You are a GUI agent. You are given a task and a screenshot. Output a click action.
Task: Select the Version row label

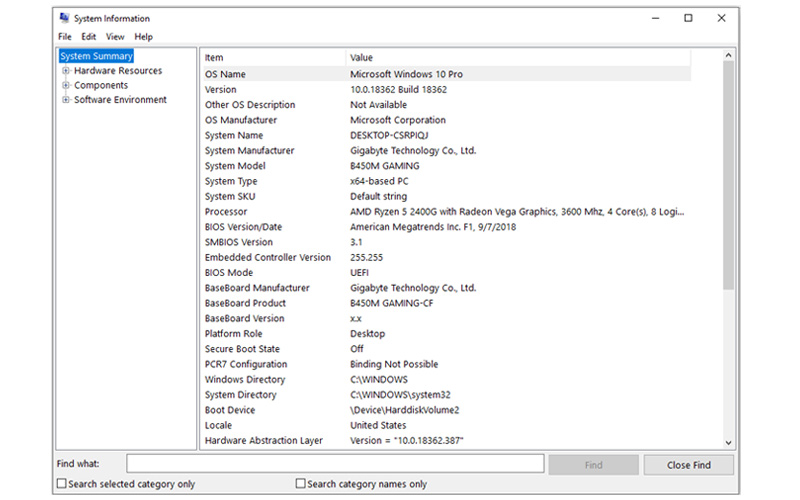coord(221,89)
